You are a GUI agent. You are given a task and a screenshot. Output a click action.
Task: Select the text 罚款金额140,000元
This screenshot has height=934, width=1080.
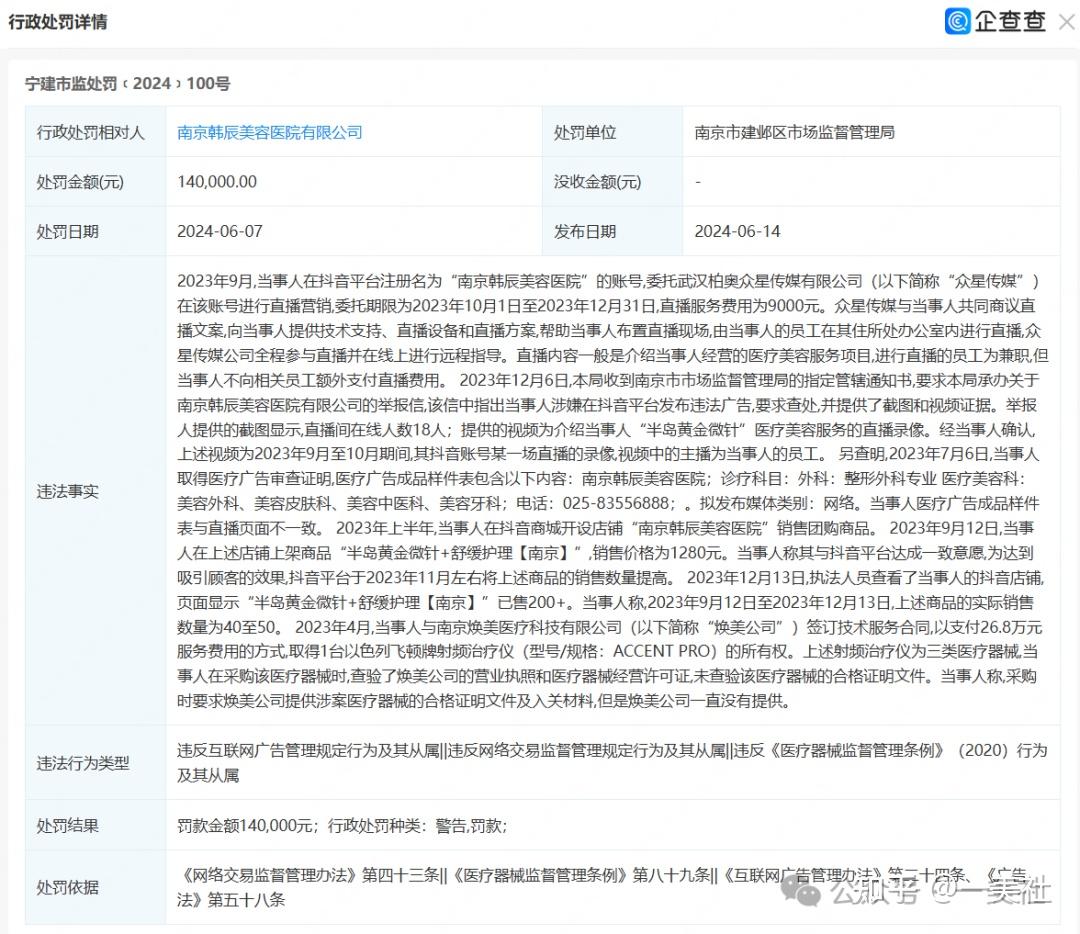[245, 825]
